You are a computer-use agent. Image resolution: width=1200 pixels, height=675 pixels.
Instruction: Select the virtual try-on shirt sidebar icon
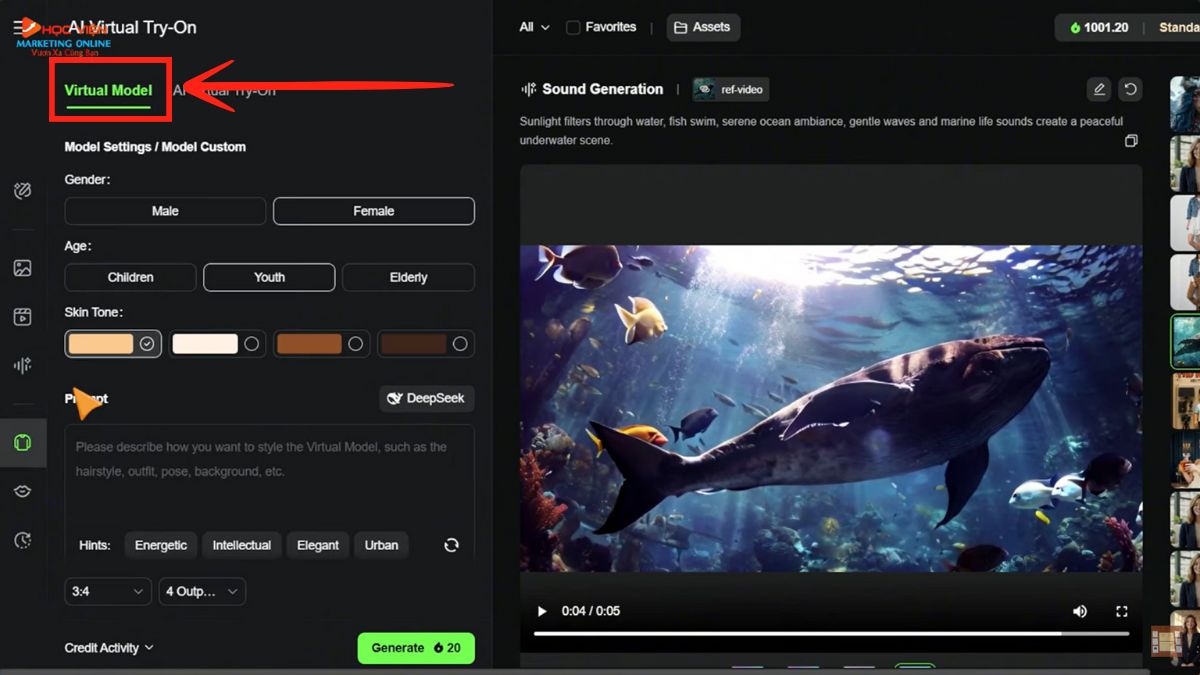(x=23, y=442)
